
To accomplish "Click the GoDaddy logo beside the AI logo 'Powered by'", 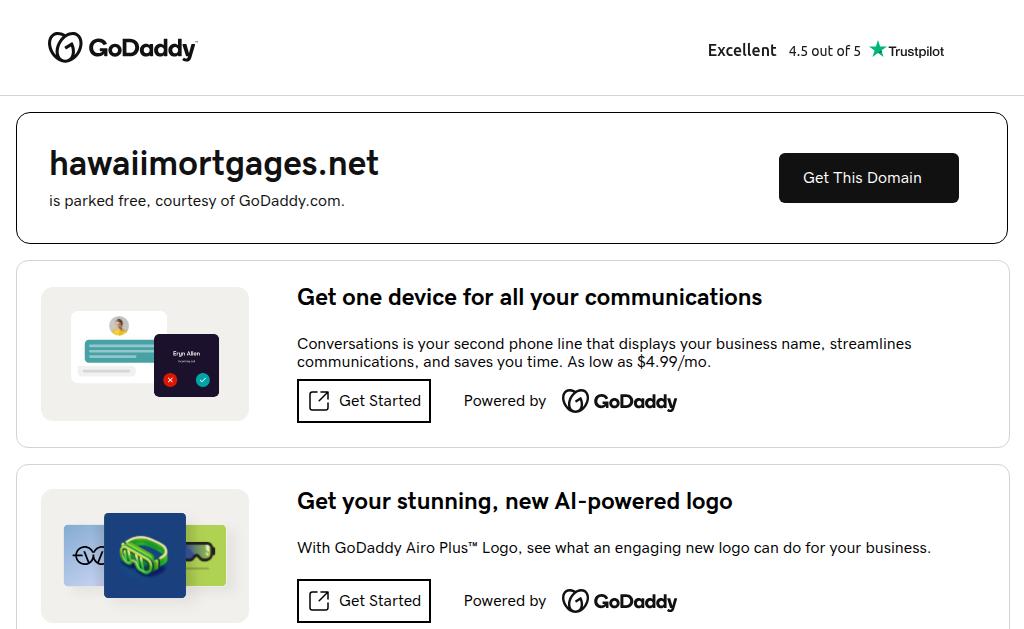I will tap(619, 601).
